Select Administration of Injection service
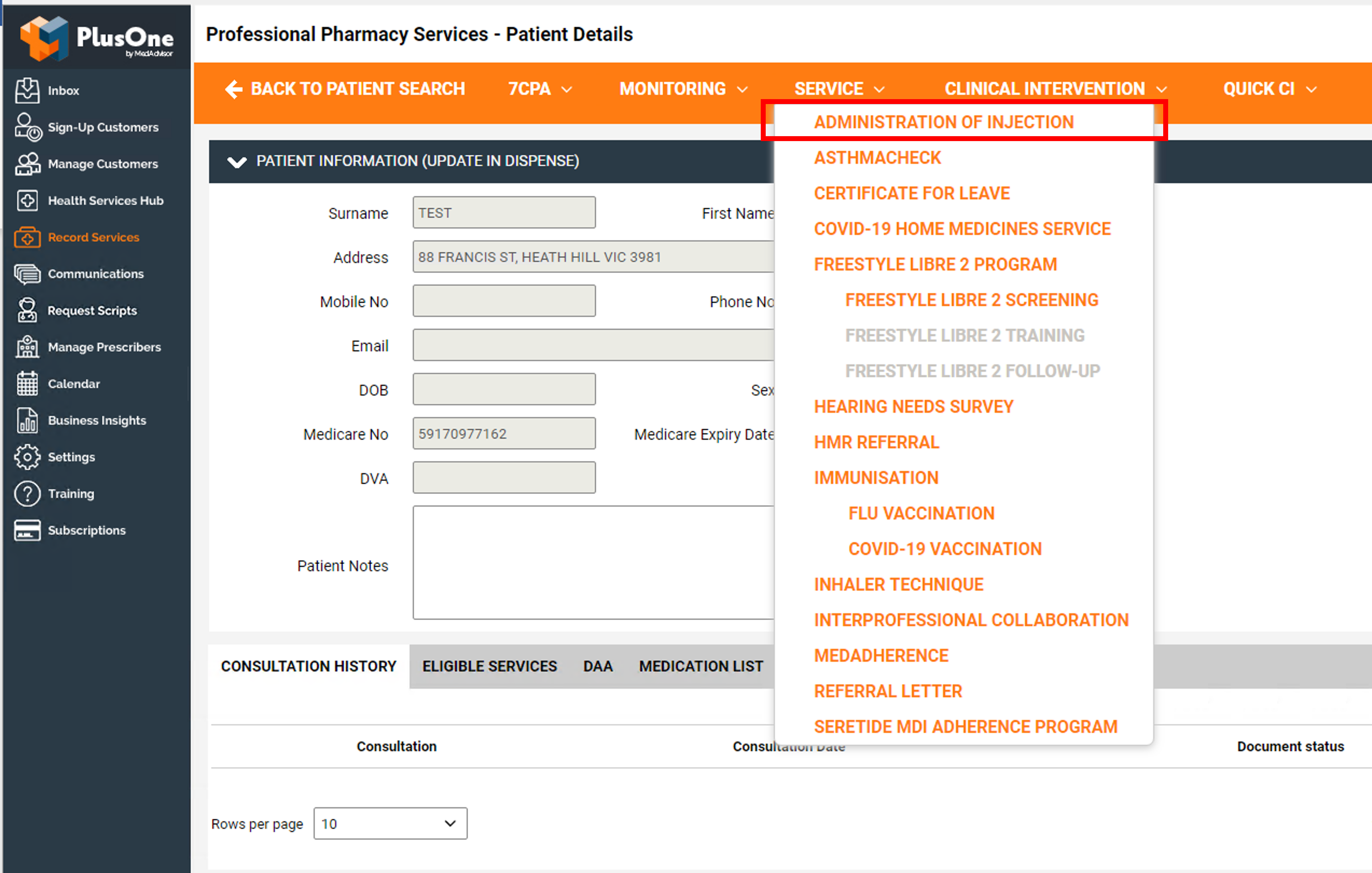Image resolution: width=1372 pixels, height=873 pixels. click(943, 122)
